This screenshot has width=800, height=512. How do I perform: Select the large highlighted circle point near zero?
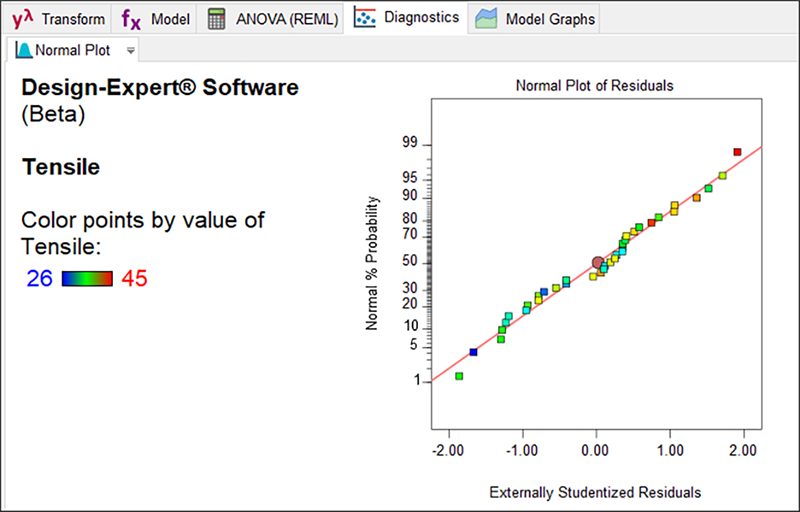(598, 263)
